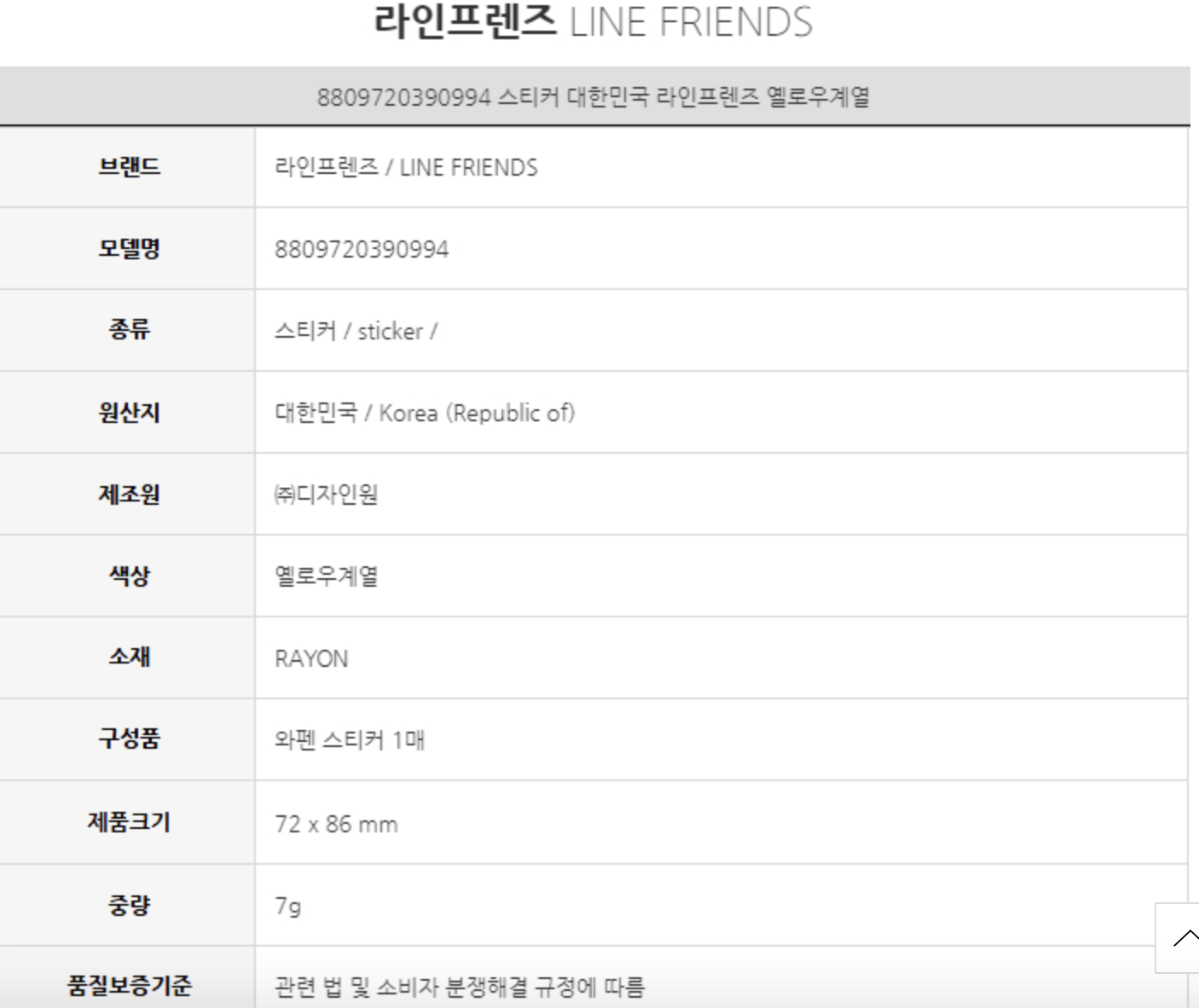Click the brand value 라인프렌즈 / LINE FRIENDS

406,168
